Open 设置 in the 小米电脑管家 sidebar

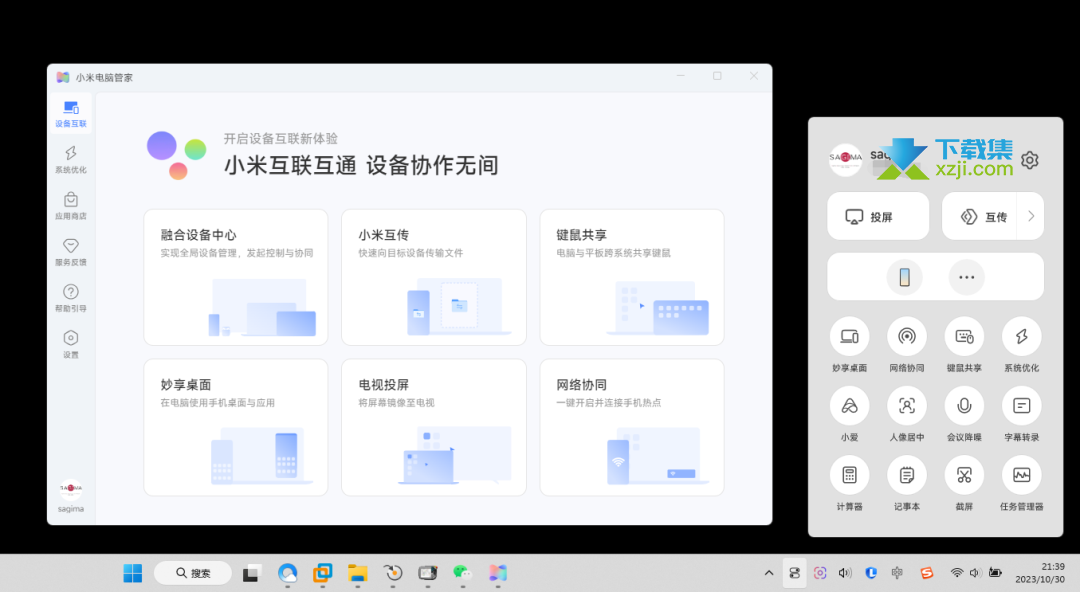click(71, 344)
